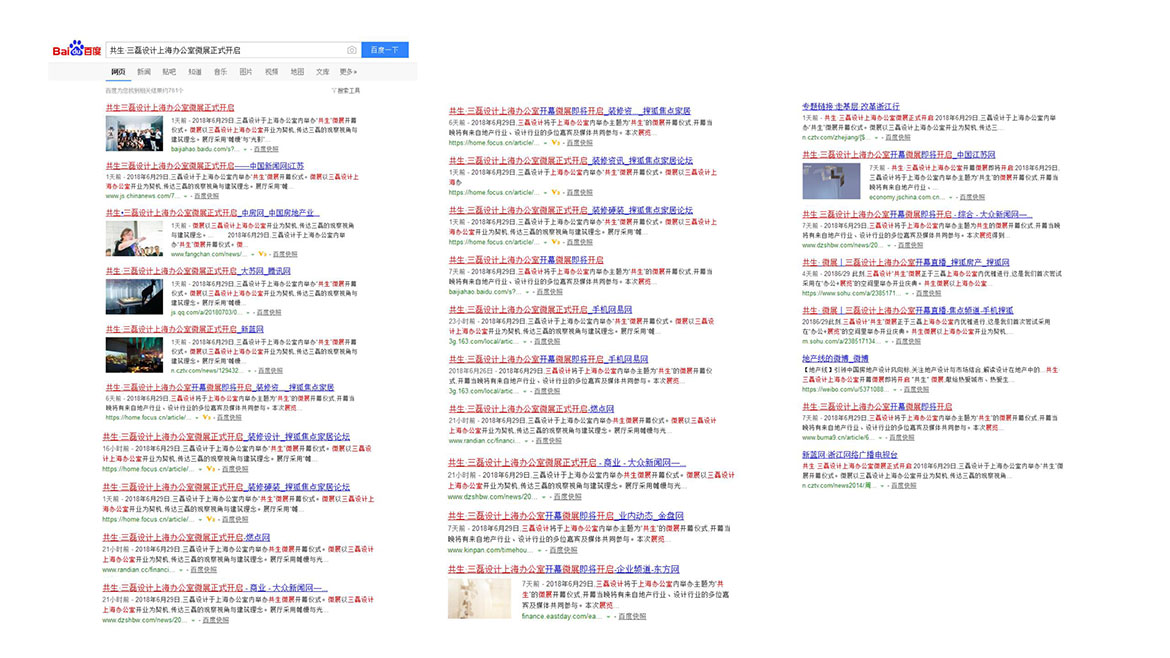Expand the 更多» category menu
The height and width of the screenshot is (658, 1170).
click(x=348, y=72)
